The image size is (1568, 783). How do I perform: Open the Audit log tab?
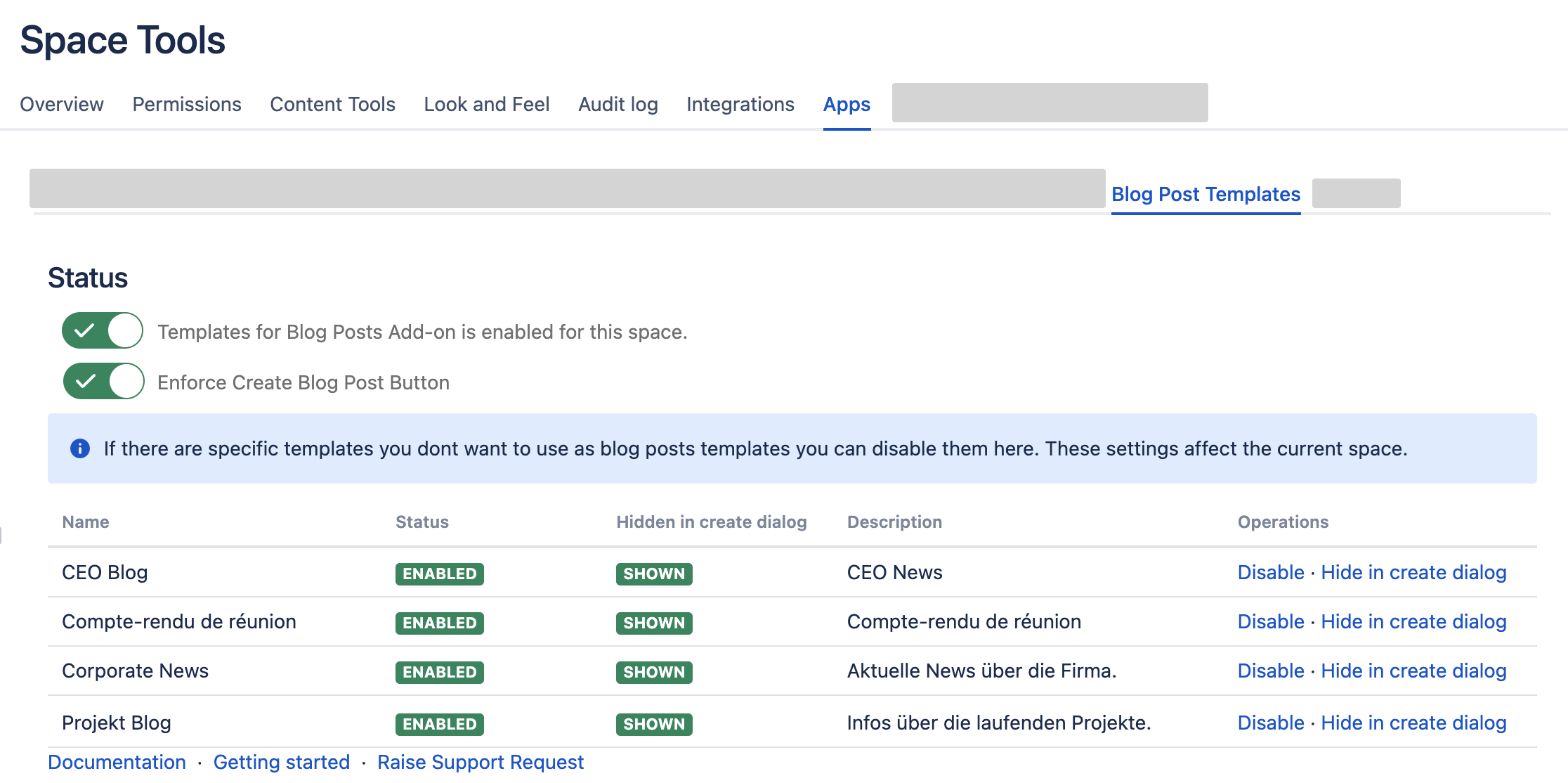[618, 104]
